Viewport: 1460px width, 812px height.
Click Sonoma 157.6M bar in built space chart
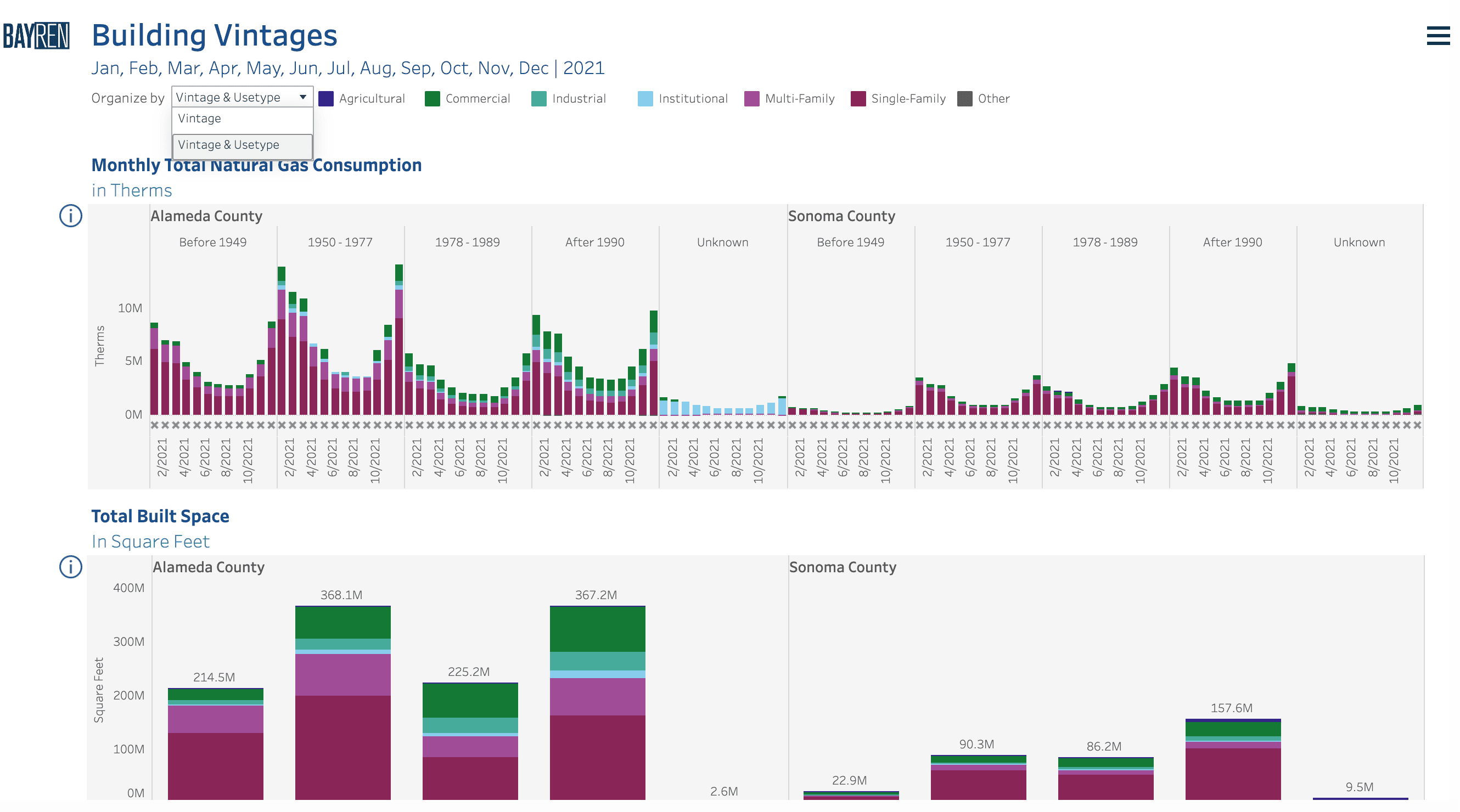tap(1233, 759)
